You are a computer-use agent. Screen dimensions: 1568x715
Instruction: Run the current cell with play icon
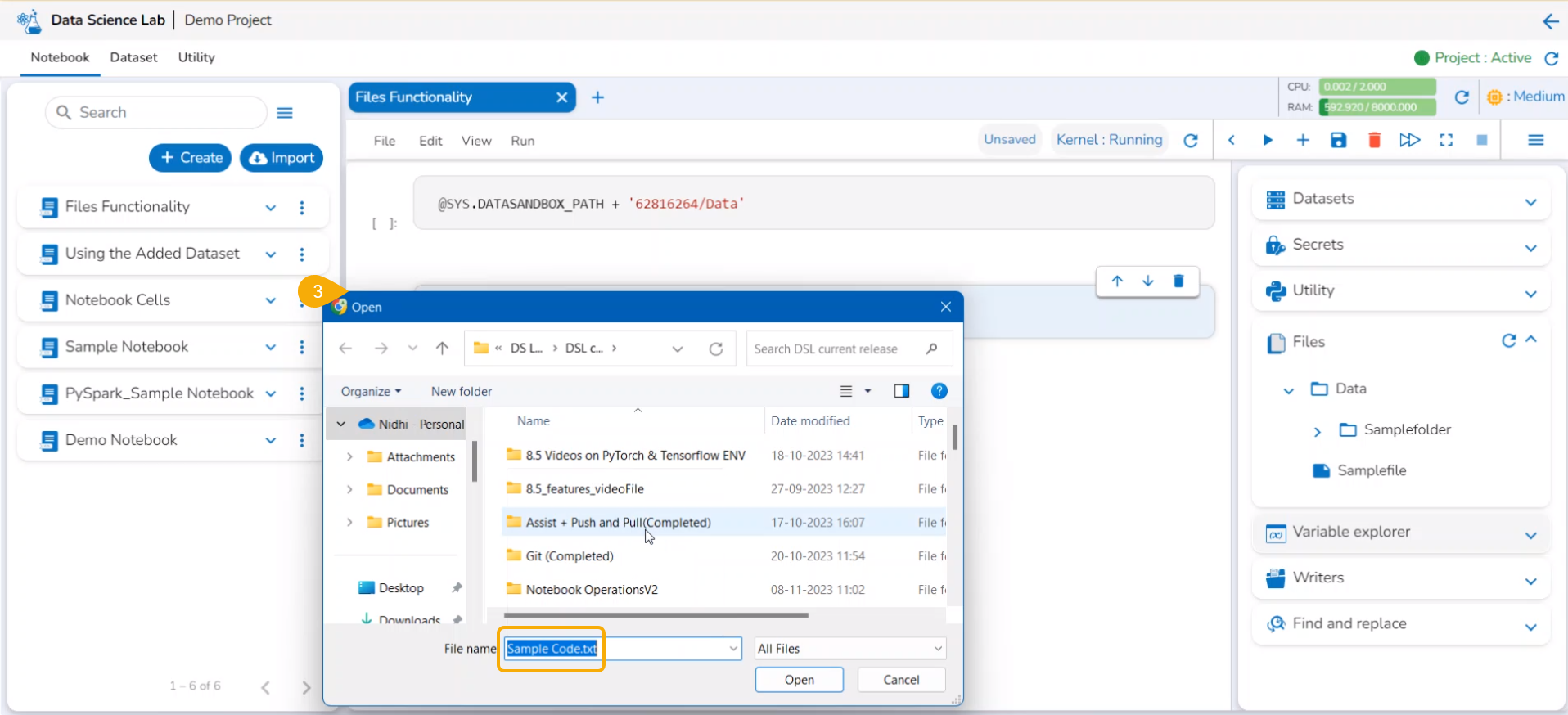(1267, 140)
